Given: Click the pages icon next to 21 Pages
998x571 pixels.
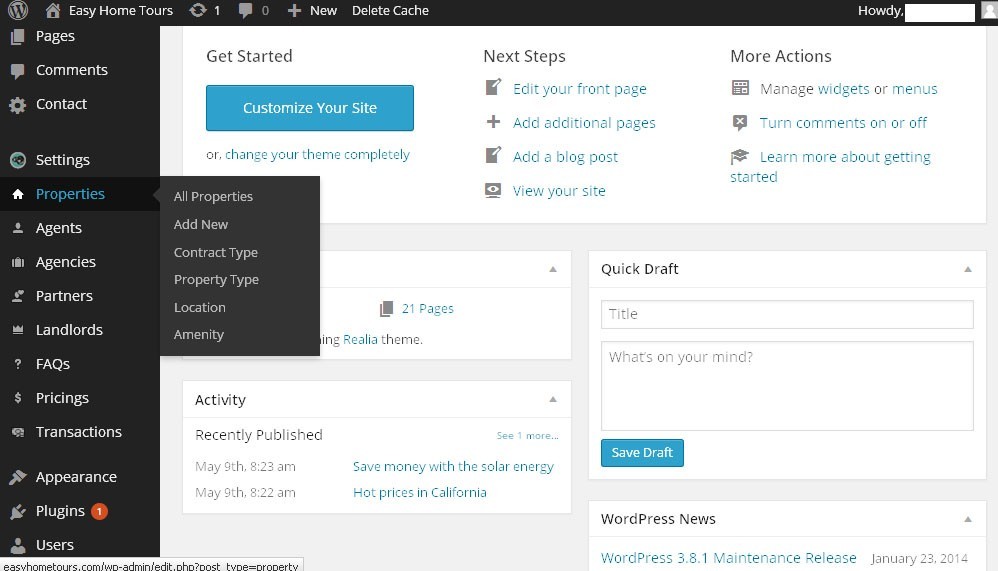Looking at the screenshot, I should [x=386, y=309].
